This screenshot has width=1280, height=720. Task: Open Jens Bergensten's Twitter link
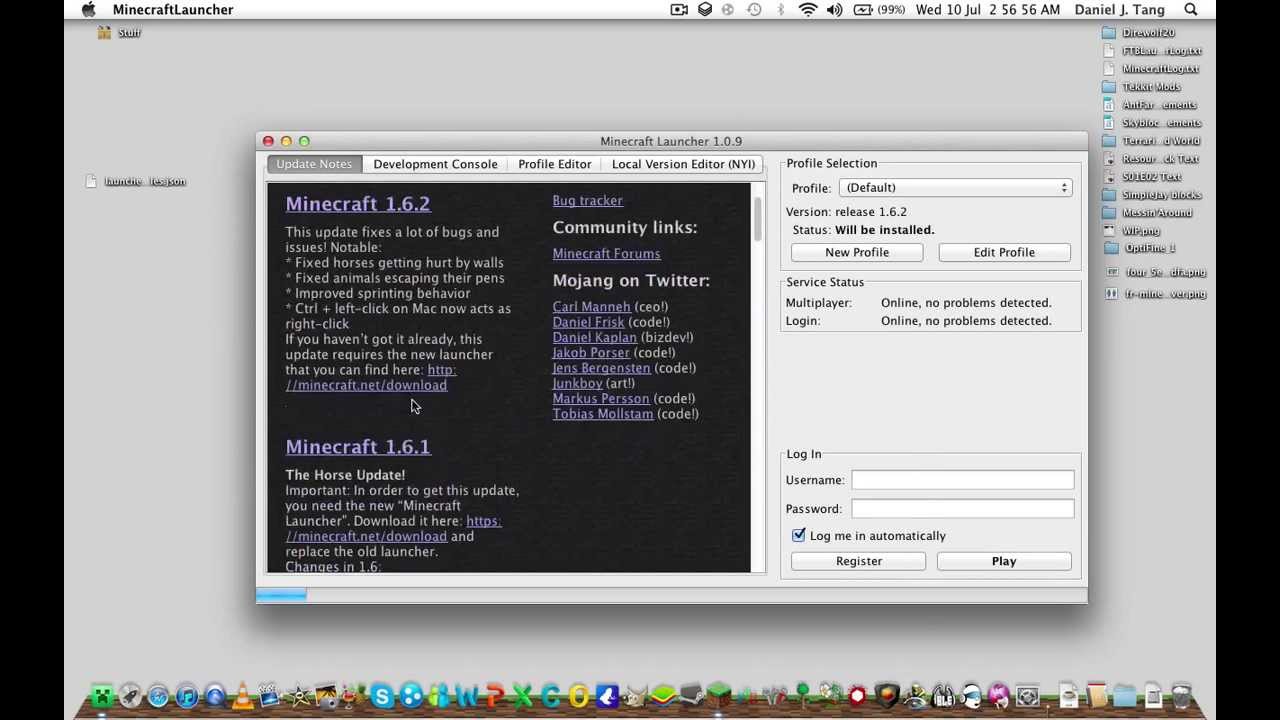(x=601, y=368)
